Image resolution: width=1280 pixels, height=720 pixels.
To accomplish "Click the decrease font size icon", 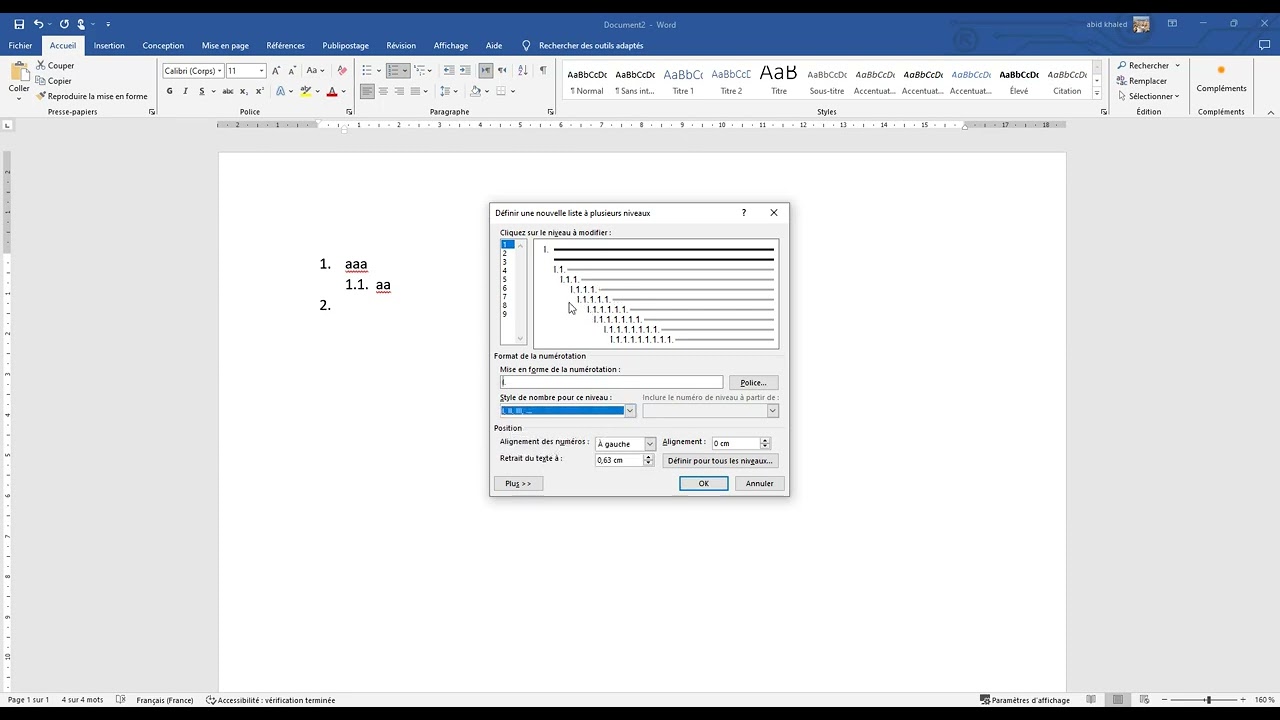I will click(293, 71).
